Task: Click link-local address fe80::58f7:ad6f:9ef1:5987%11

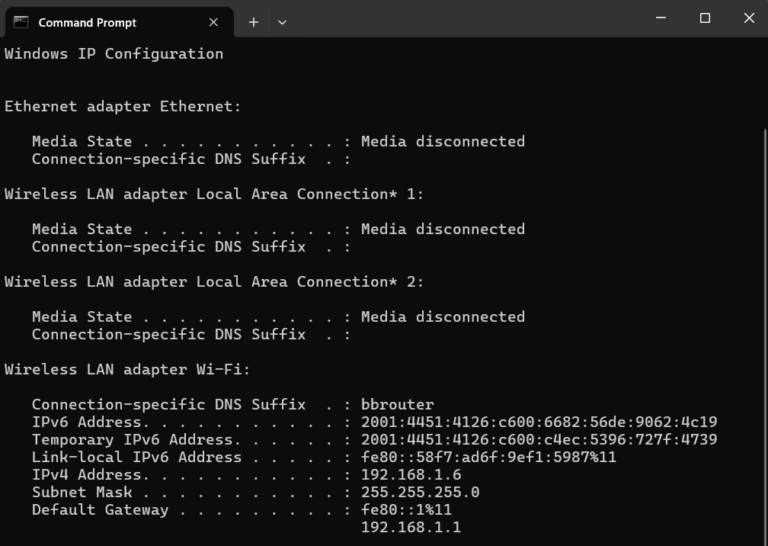Action: point(488,457)
